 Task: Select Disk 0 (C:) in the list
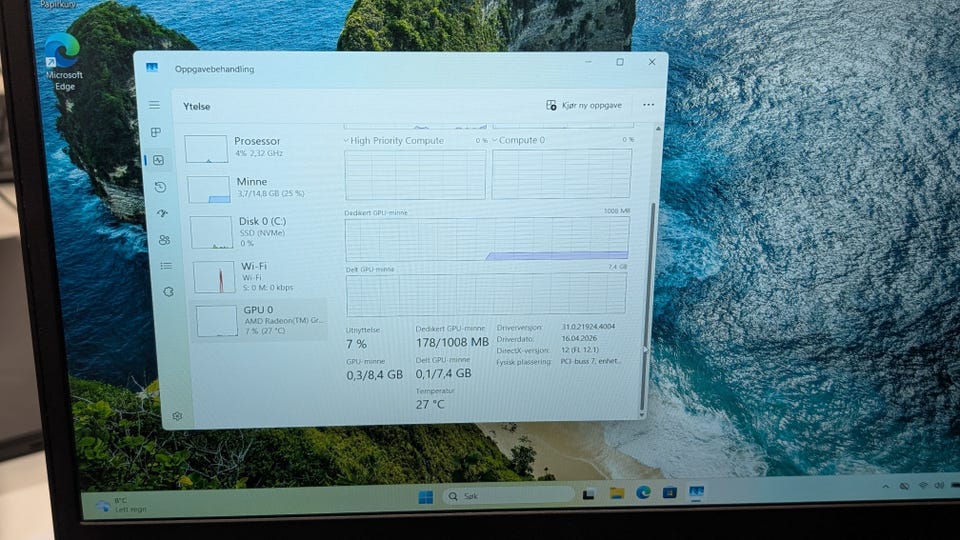(259, 231)
